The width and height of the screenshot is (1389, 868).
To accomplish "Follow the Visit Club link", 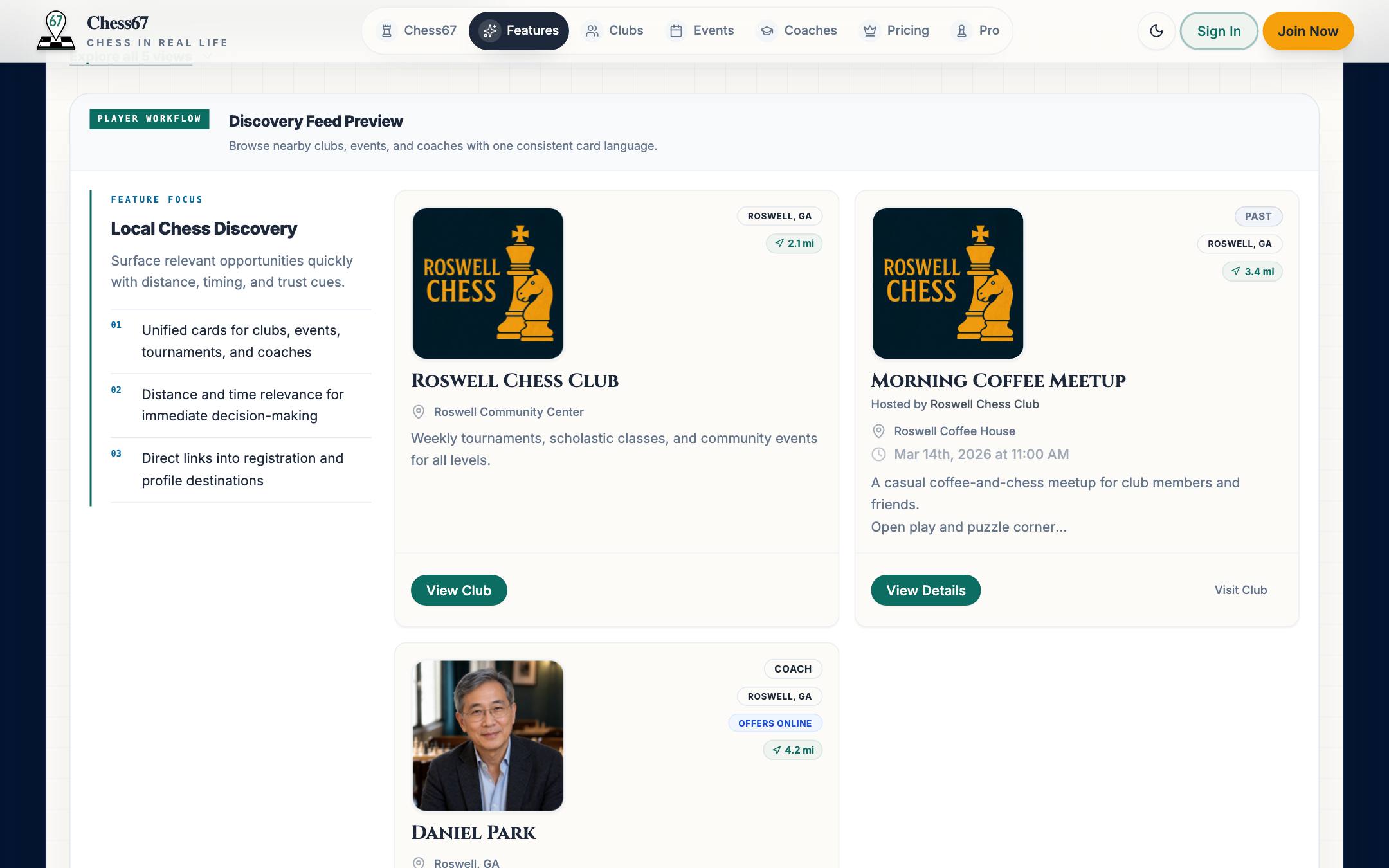I will 1240,590.
